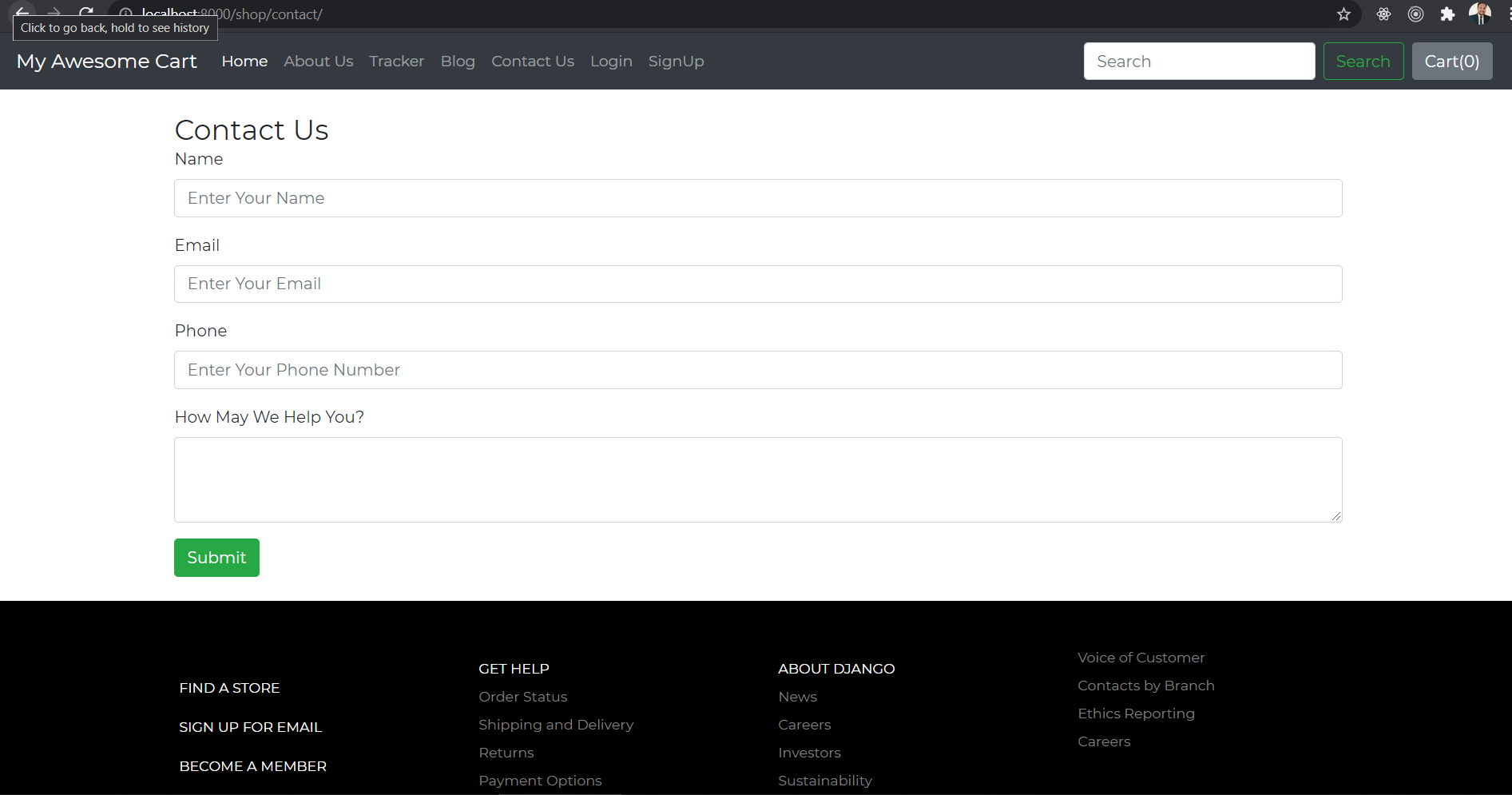This screenshot has width=1512, height=795.
Task: Reload the current page
Action: tap(85, 14)
